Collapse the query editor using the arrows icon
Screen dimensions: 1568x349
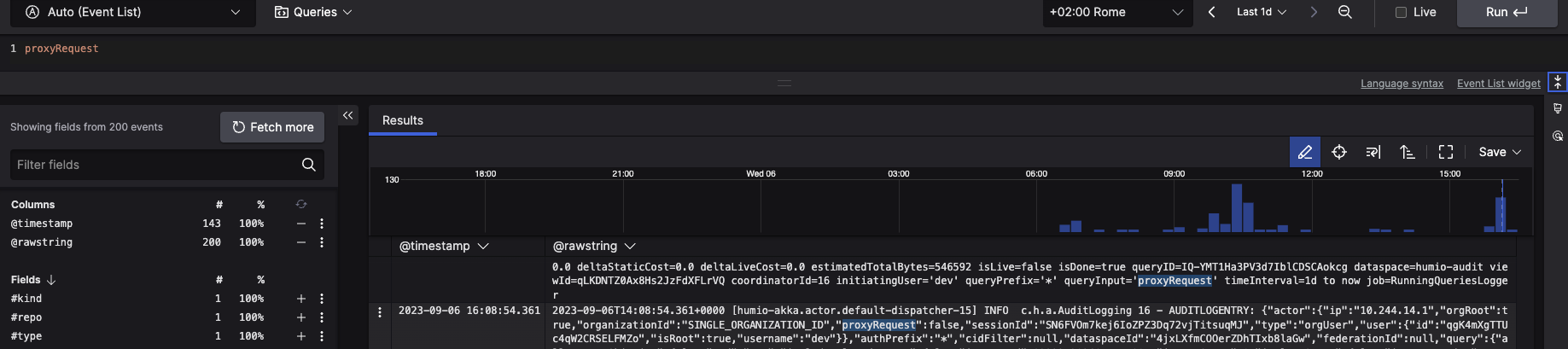tap(1557, 82)
